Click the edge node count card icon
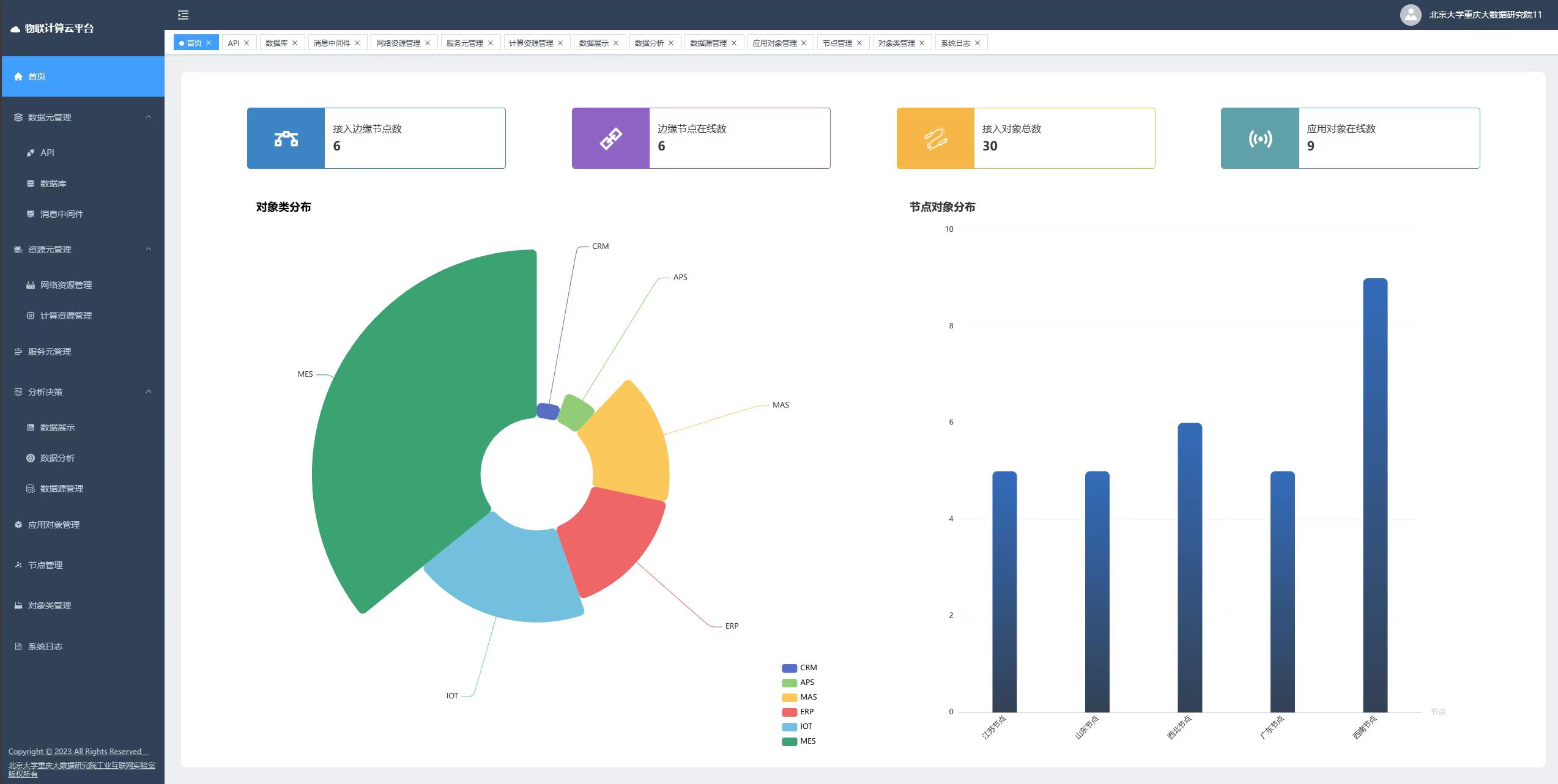The image size is (1558, 784). (286, 139)
